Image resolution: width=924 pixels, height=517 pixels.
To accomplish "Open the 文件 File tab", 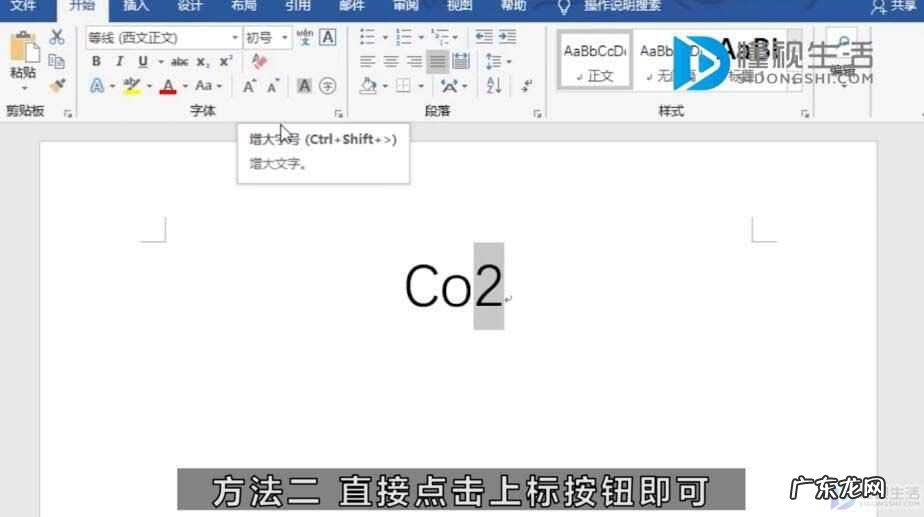I will tap(24, 6).
